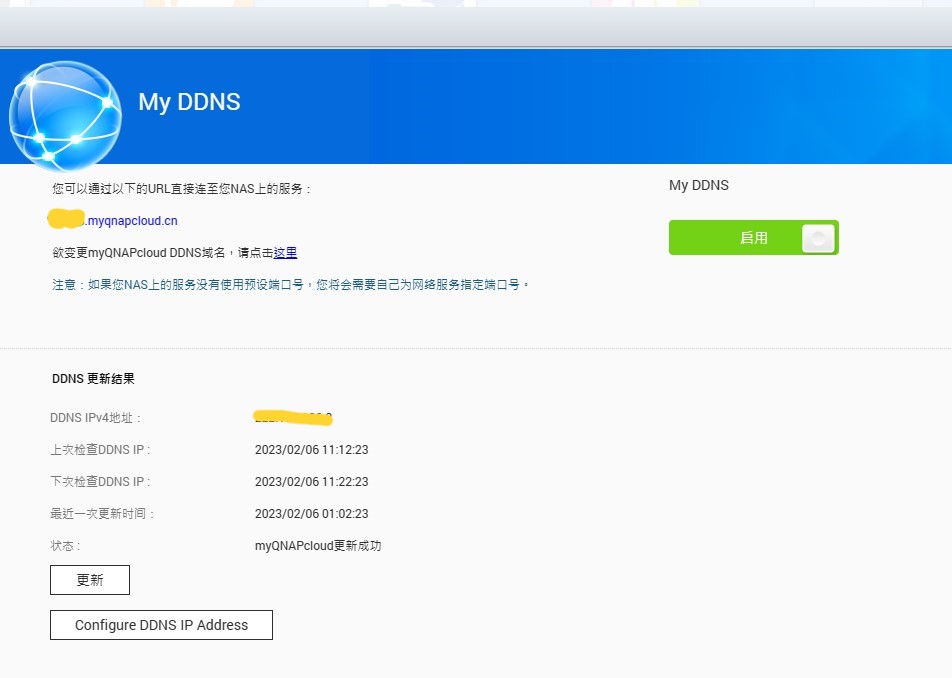Image resolution: width=952 pixels, height=678 pixels.
Task: Click the 下次检查DDNS IP label
Action: pyautogui.click(x=100, y=482)
